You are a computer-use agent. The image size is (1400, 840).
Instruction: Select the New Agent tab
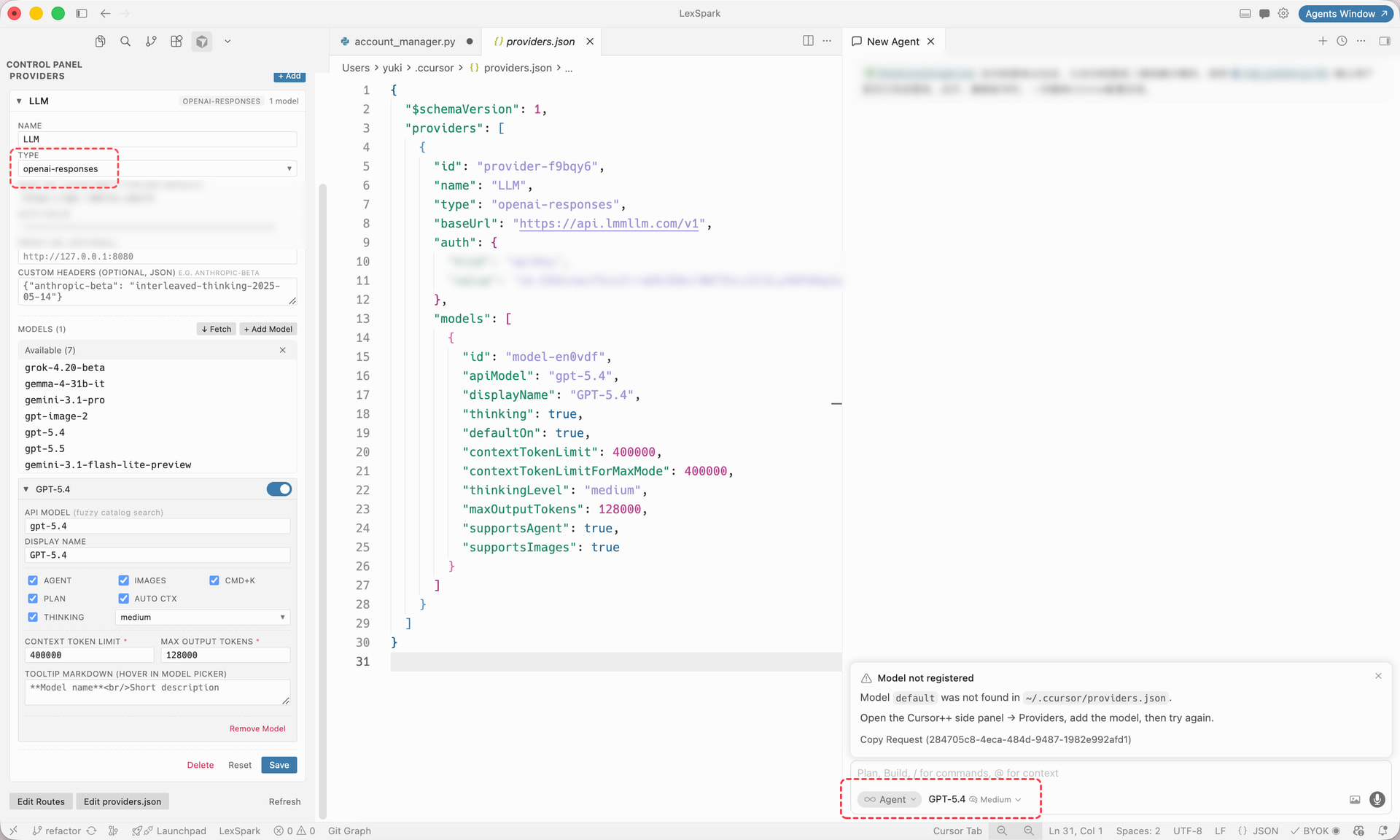click(x=893, y=42)
